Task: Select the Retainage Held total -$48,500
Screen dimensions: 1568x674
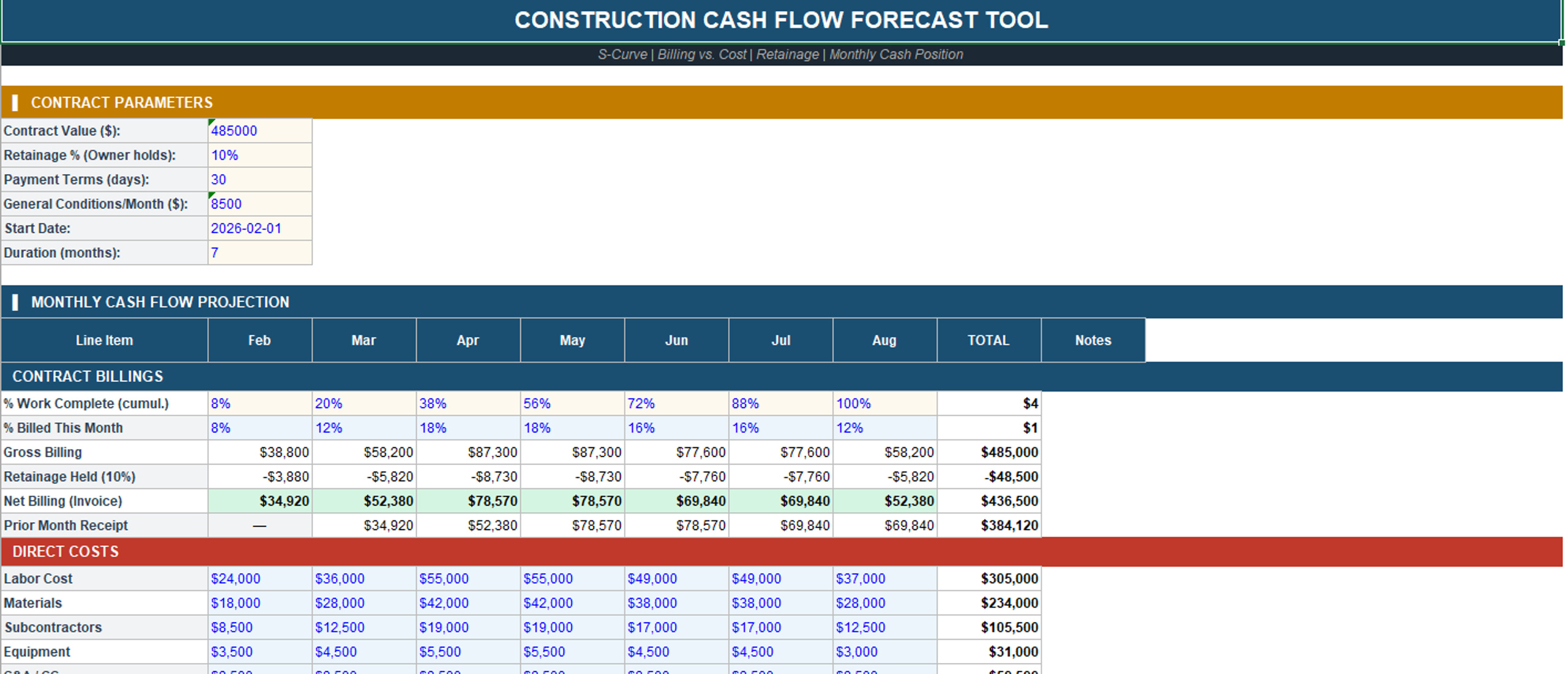Action: pyautogui.click(x=989, y=477)
